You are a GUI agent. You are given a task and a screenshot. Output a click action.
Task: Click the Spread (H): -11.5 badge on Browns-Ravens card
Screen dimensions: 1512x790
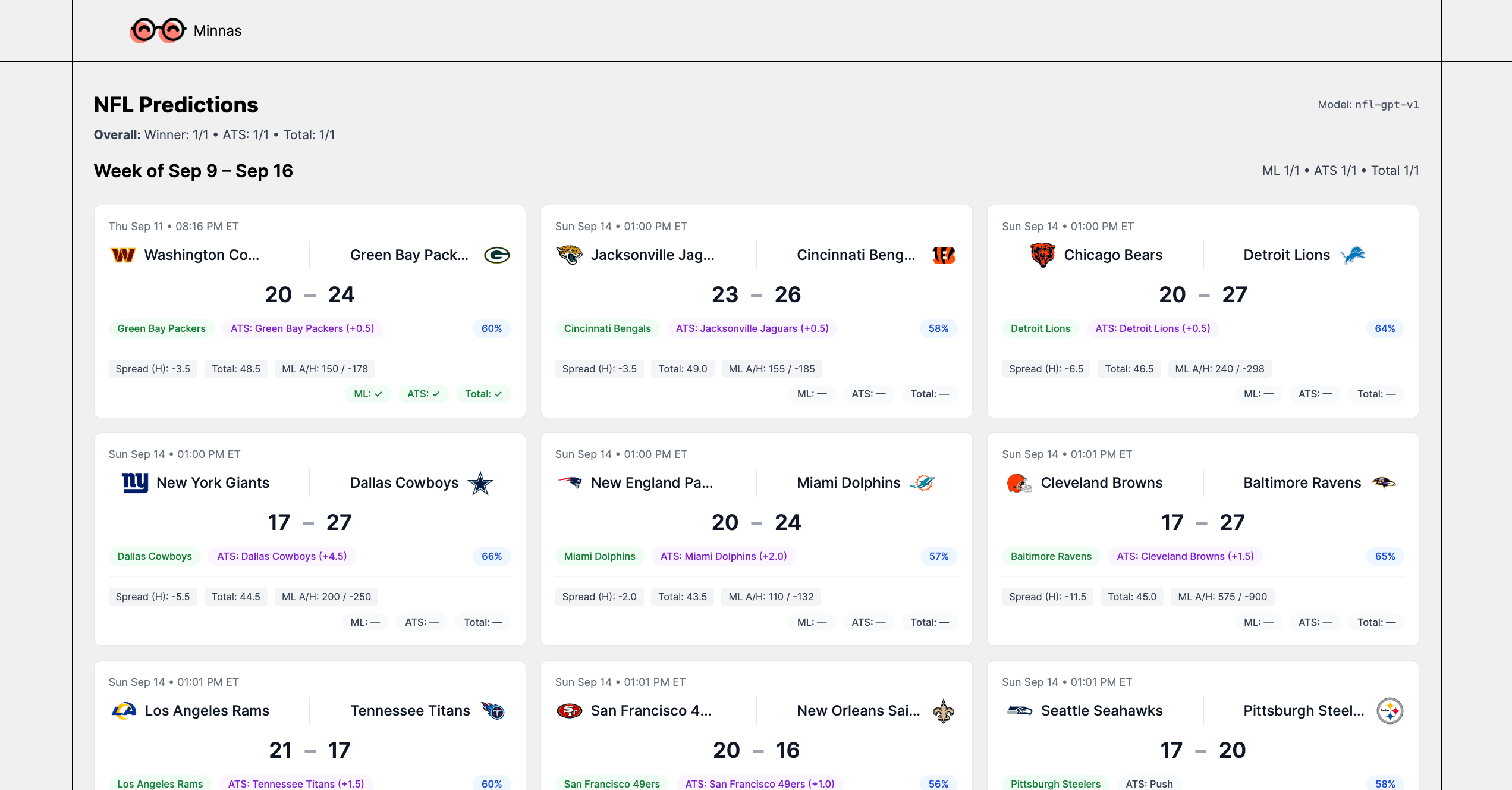click(1047, 597)
